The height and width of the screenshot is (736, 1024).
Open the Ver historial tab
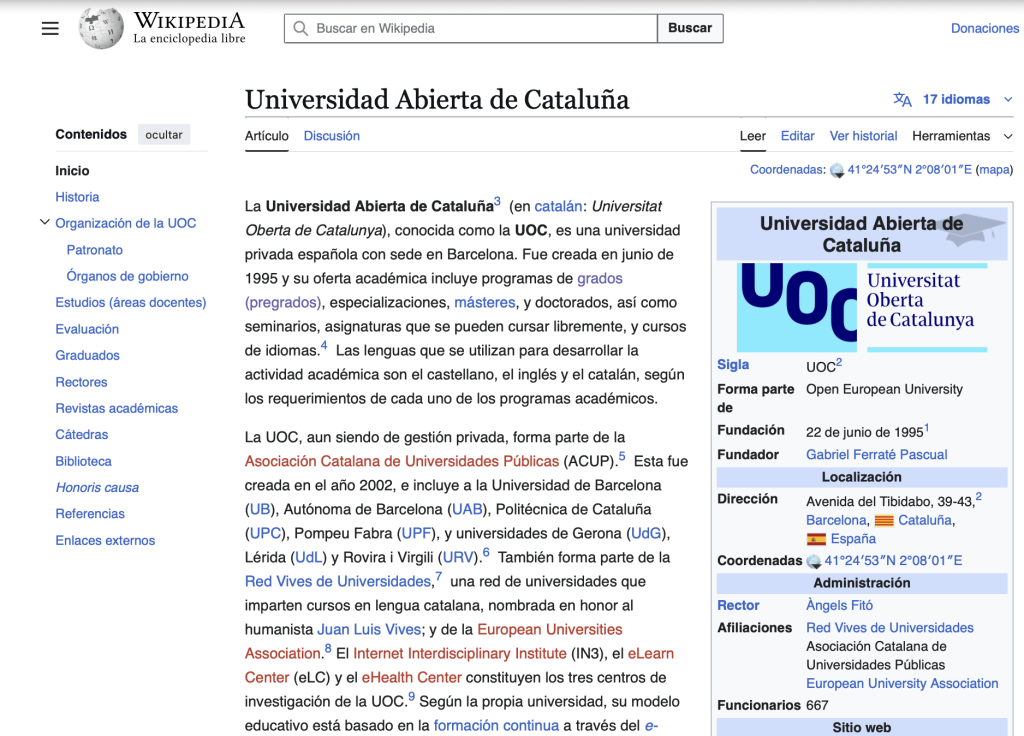pos(863,136)
